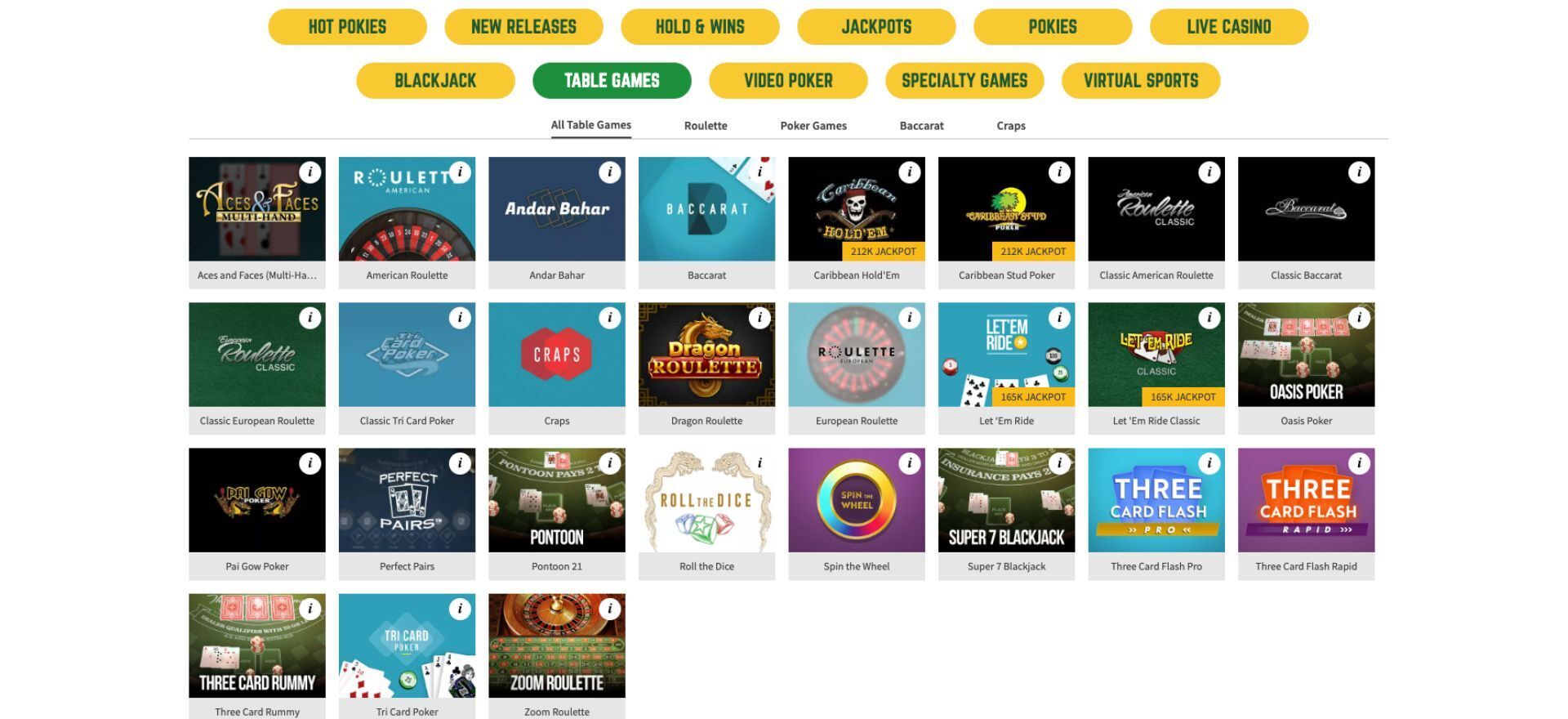Select the Poker Games sub-tab

(x=813, y=126)
